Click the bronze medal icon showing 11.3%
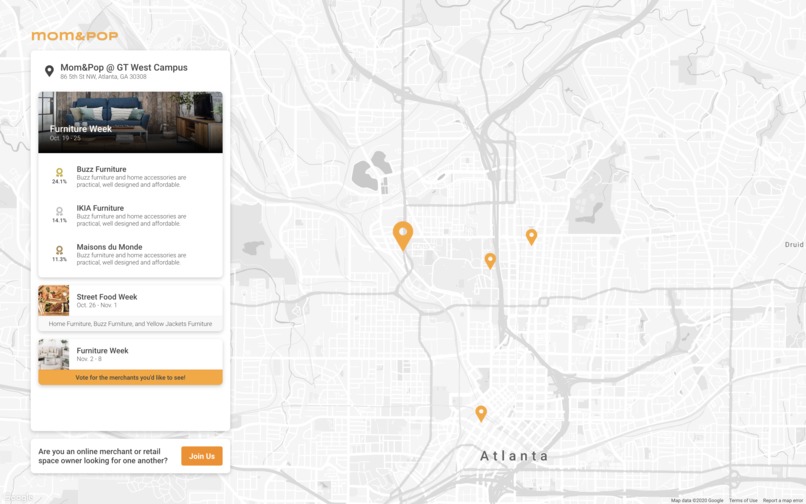The width and height of the screenshot is (806, 504). point(59,250)
